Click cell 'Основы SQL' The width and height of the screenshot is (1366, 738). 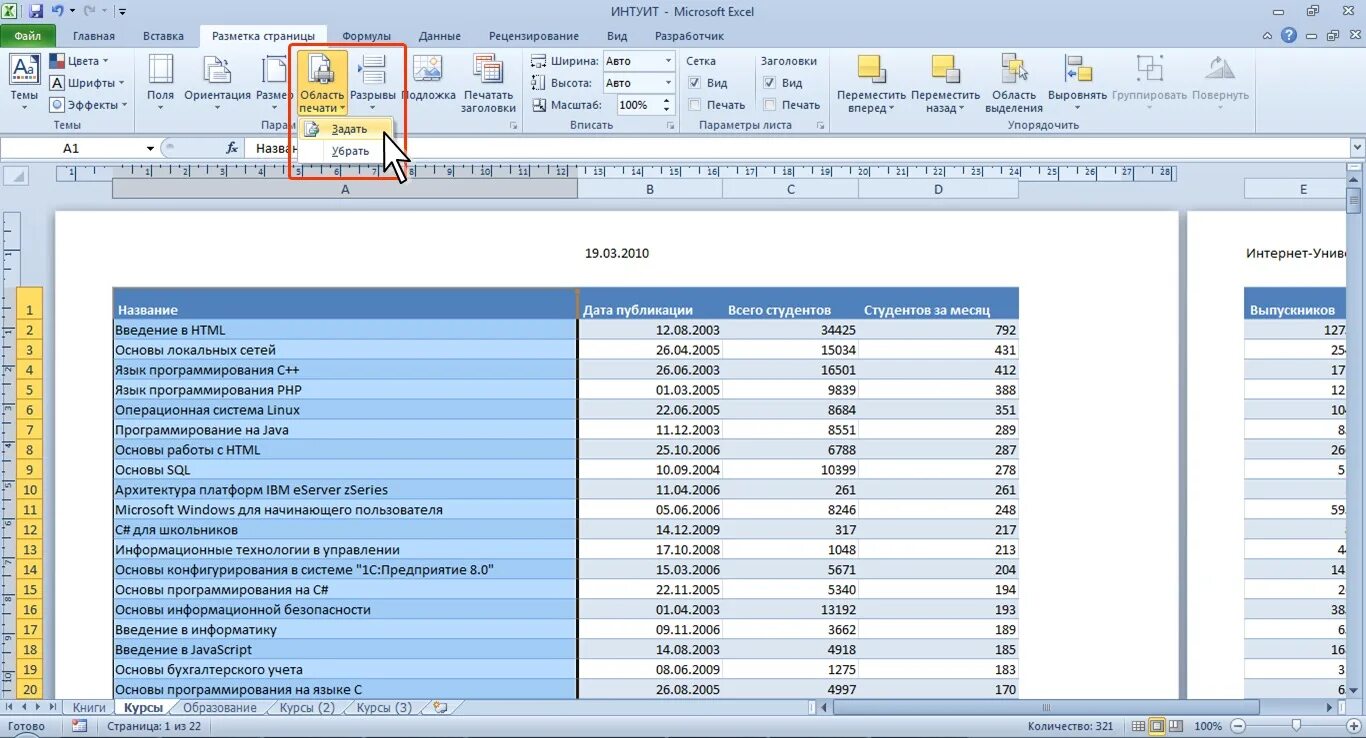pos(345,470)
